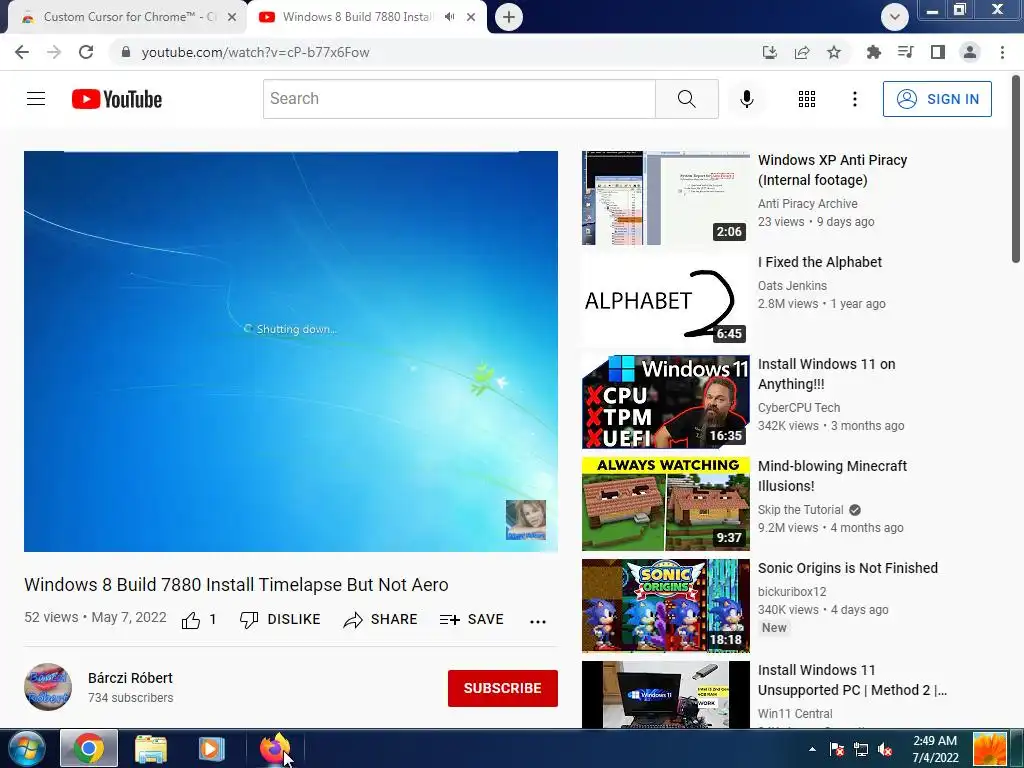Open I Fixed the Alphabet video title
The image size is (1024, 768).
point(820,262)
